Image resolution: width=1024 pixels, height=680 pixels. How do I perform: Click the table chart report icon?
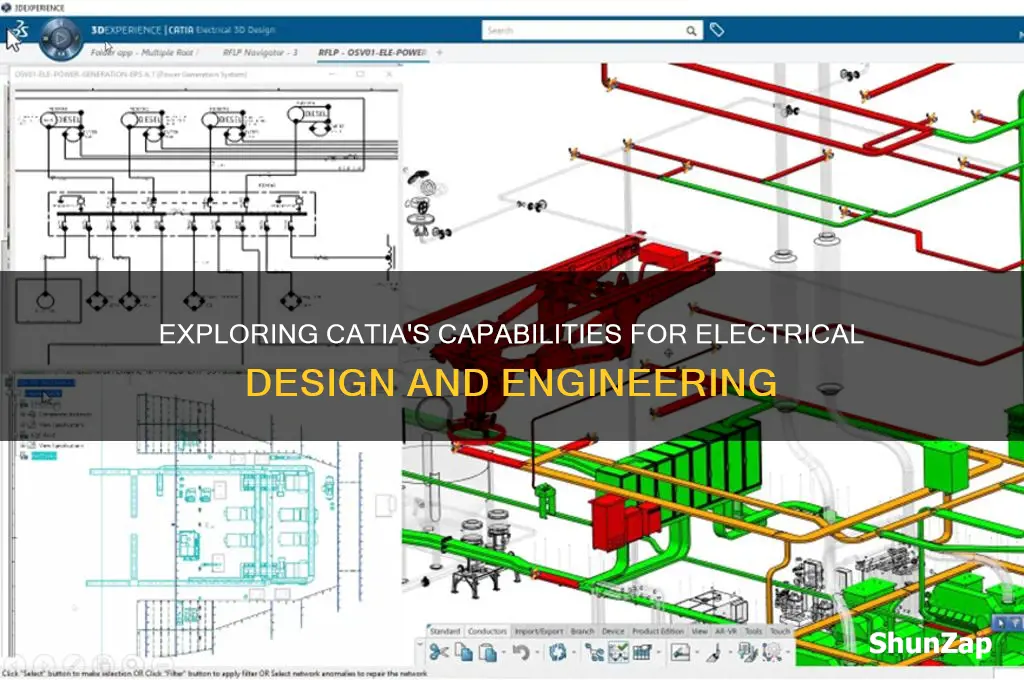point(642,652)
